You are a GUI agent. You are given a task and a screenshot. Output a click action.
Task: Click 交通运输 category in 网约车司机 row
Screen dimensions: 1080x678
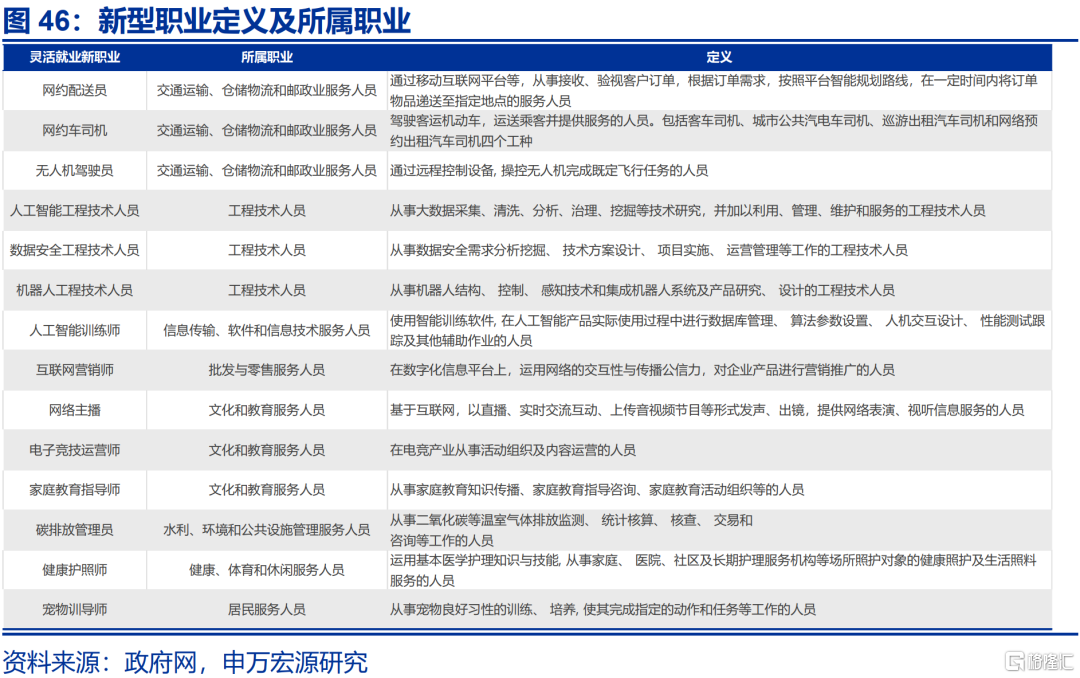(x=267, y=130)
